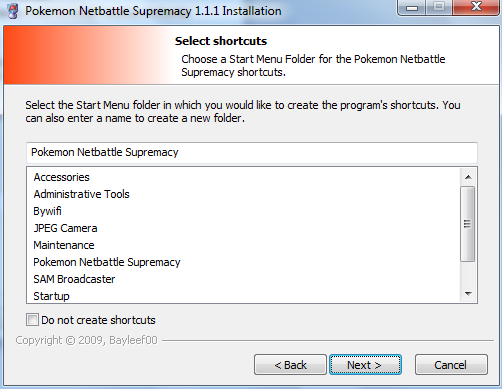Screen dimensions: 502x389
Task: Click the scrollbar down arrow
Action: click(x=468, y=294)
